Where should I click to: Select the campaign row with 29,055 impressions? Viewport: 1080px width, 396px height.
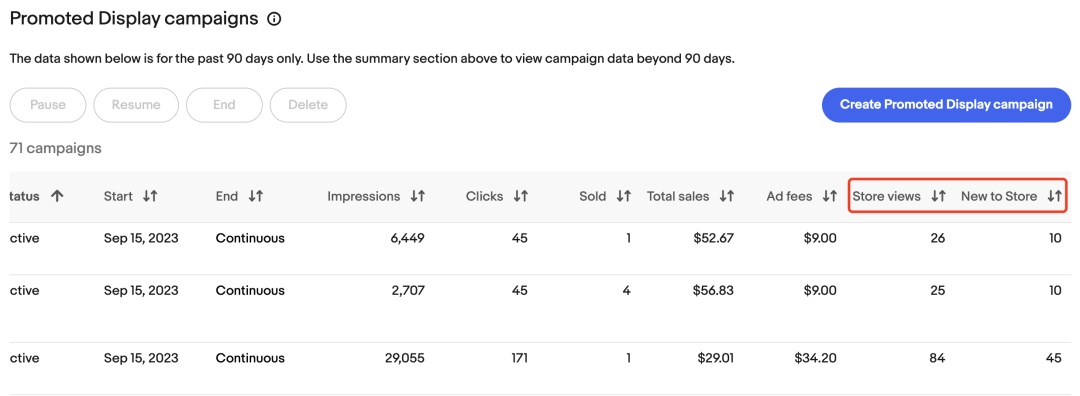point(540,368)
